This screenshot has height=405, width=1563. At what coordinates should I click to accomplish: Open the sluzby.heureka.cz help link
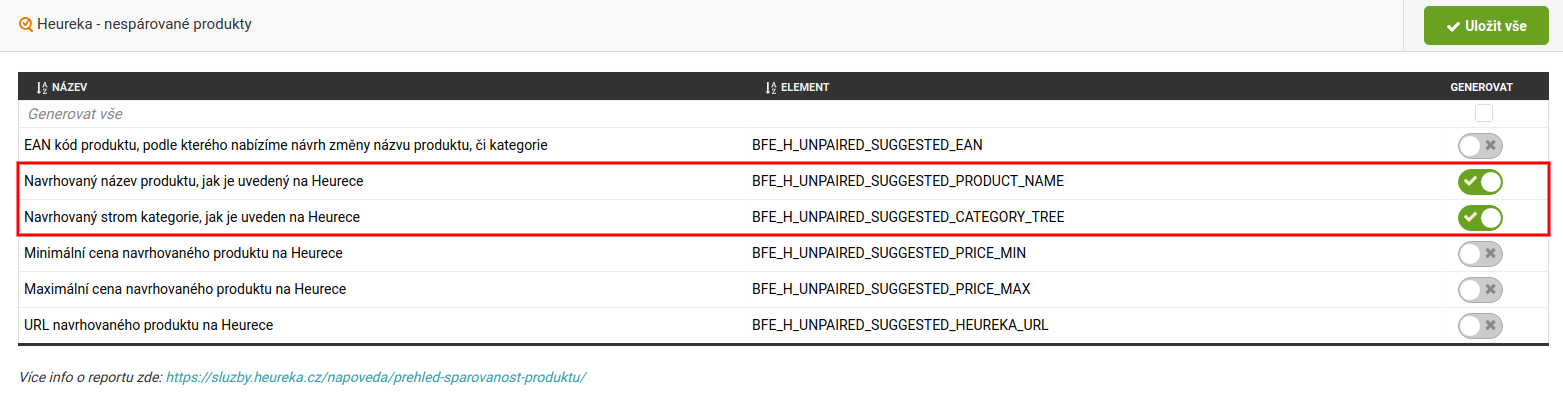[375, 377]
